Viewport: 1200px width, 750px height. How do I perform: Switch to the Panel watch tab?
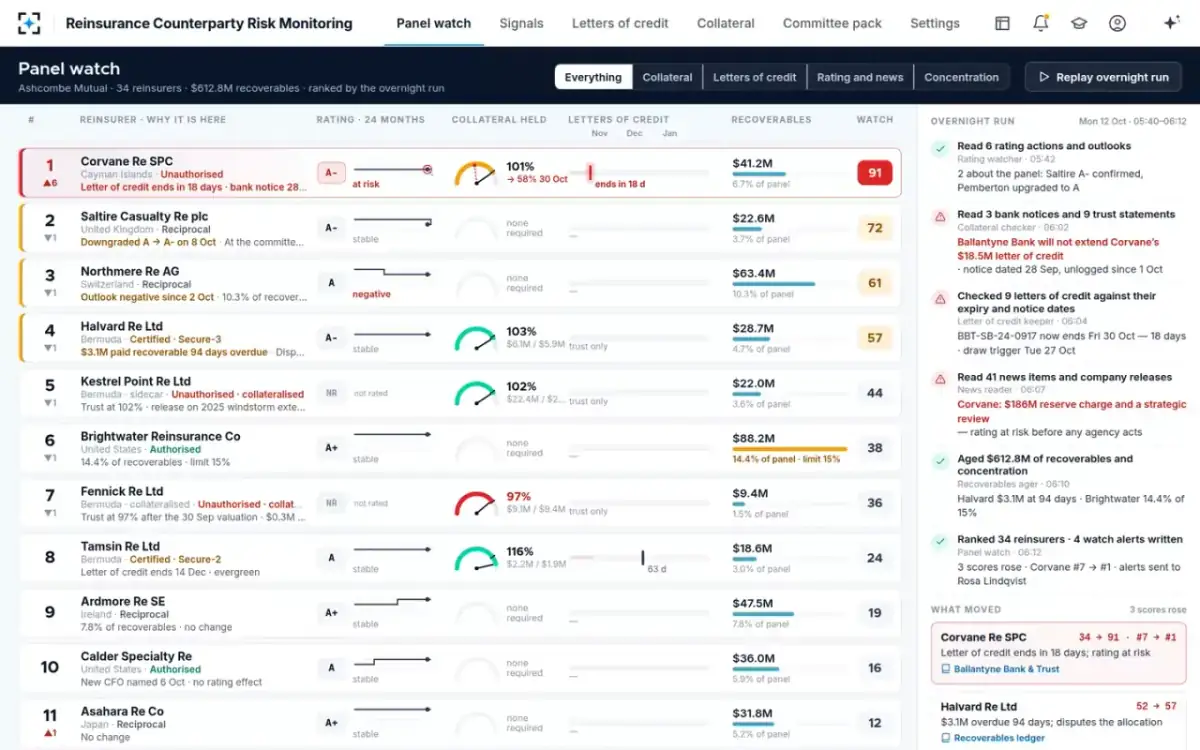point(434,23)
